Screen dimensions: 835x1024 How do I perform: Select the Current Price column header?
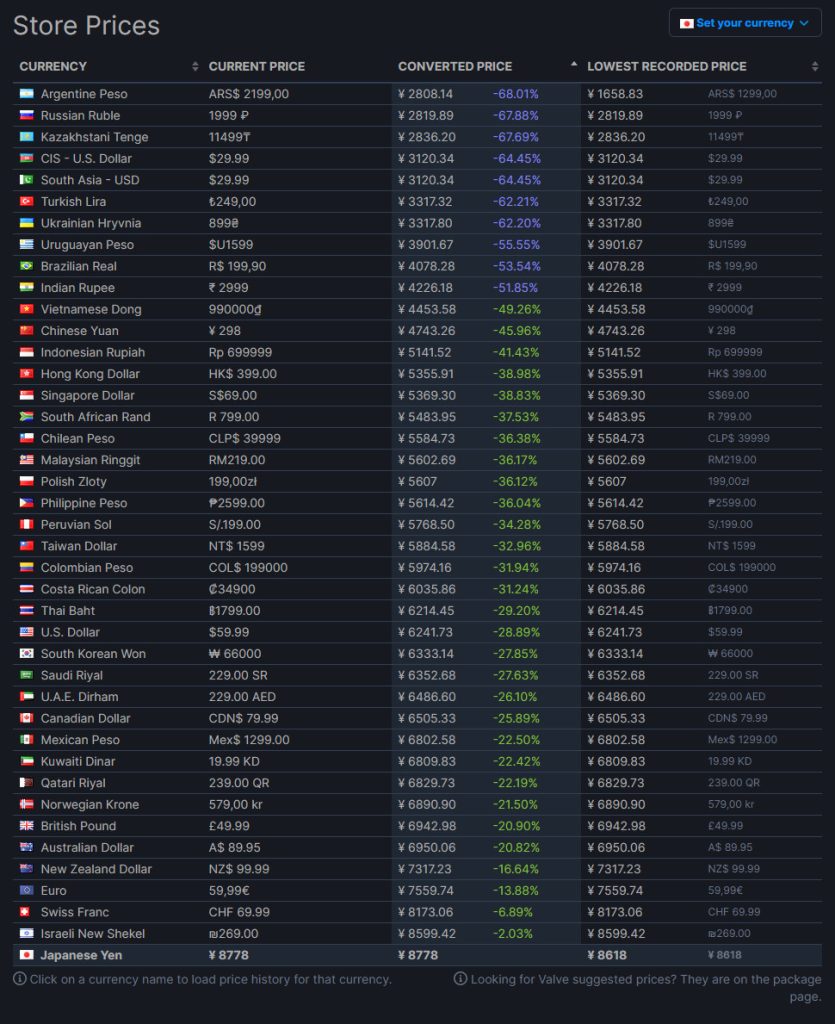tap(257, 67)
